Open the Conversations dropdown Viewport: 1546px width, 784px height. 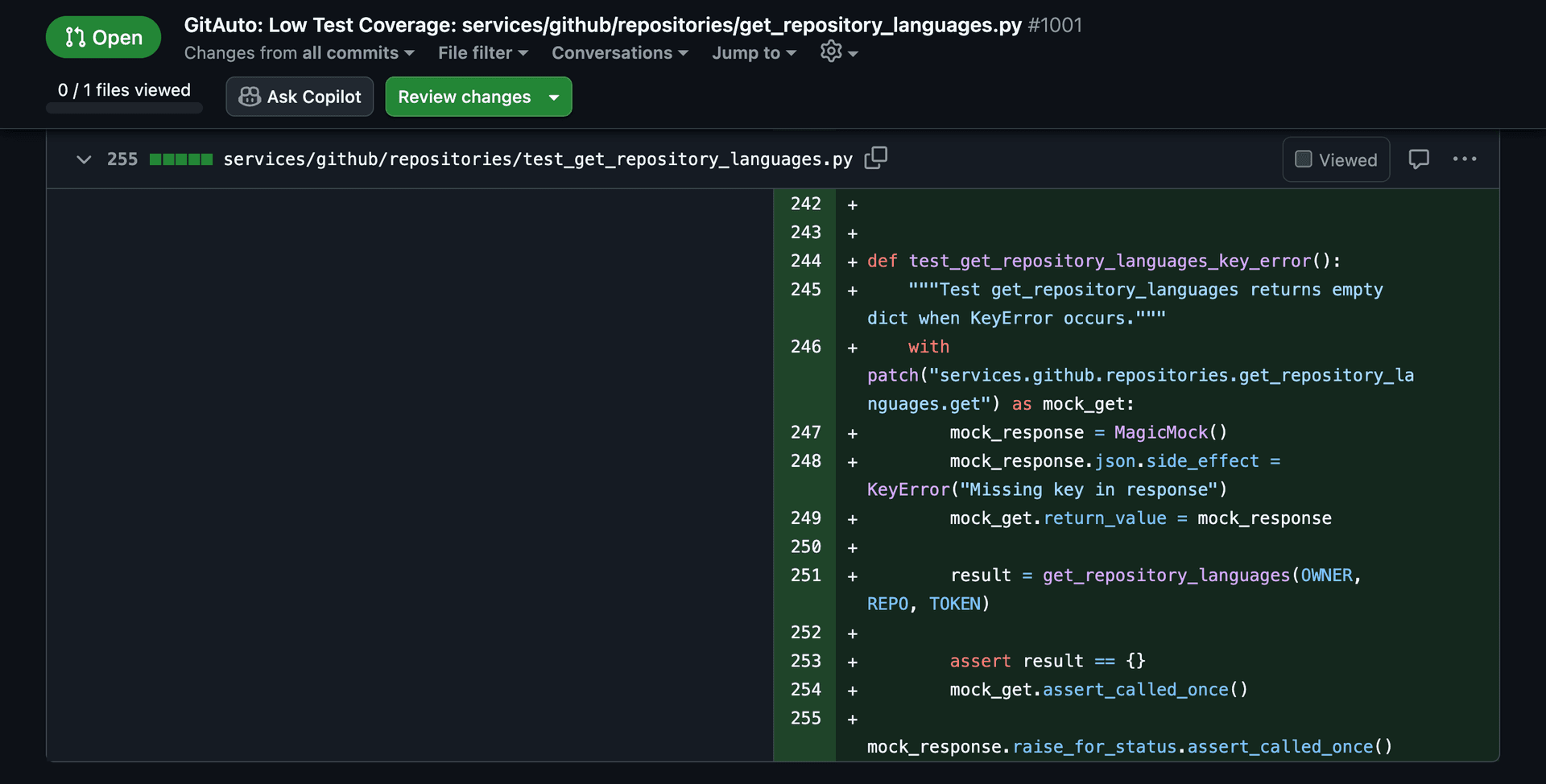coord(620,53)
